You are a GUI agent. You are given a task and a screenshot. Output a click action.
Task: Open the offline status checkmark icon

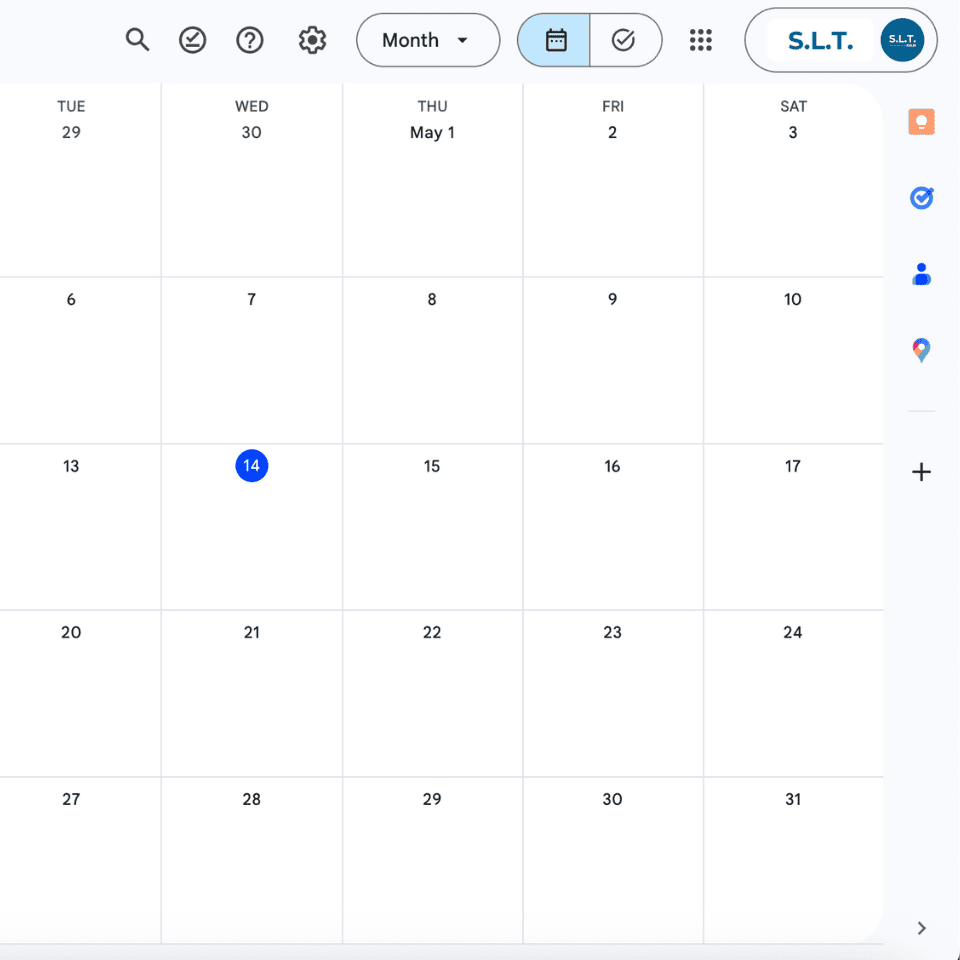coord(192,40)
